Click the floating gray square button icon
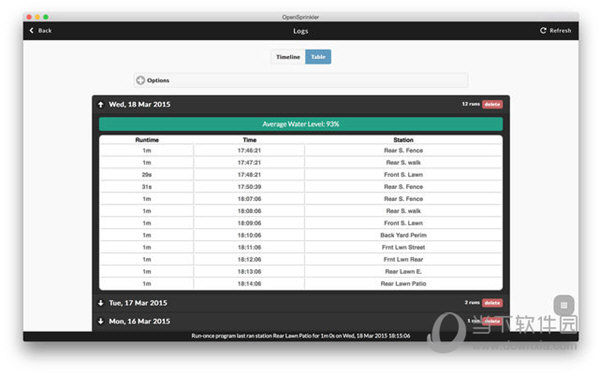600x373 pixels. tap(564, 305)
